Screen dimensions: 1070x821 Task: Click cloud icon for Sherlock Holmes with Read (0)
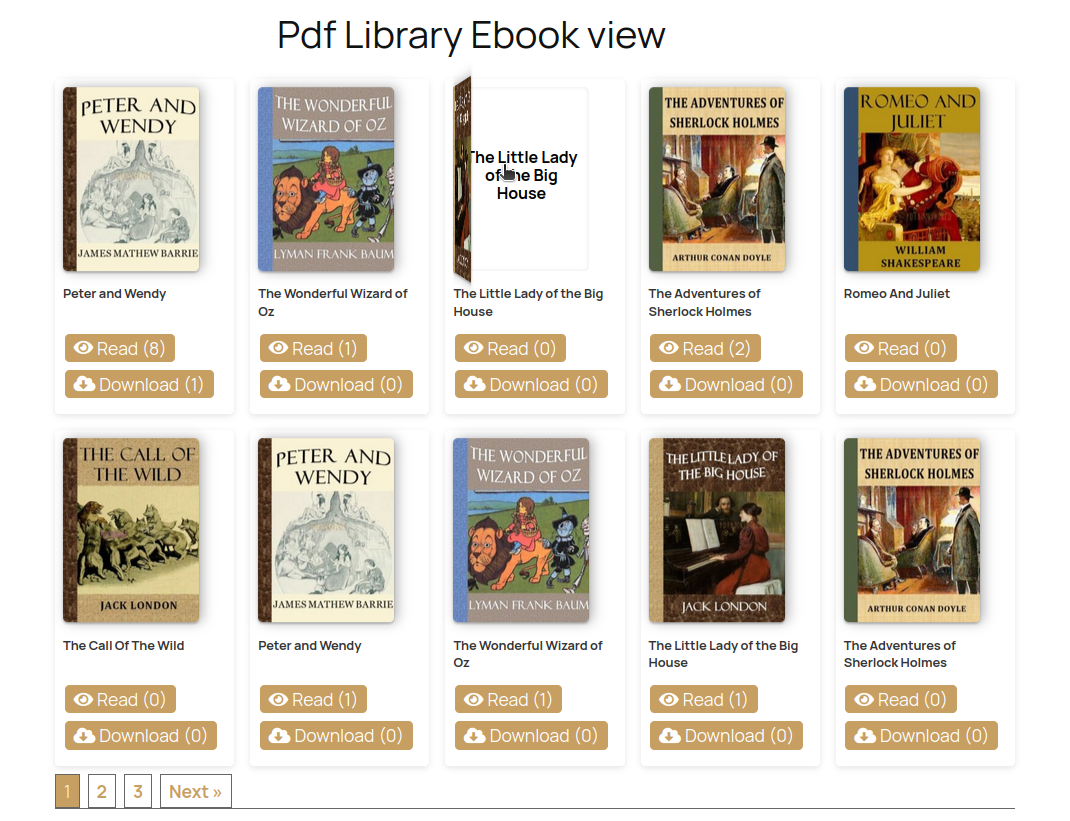pos(865,736)
